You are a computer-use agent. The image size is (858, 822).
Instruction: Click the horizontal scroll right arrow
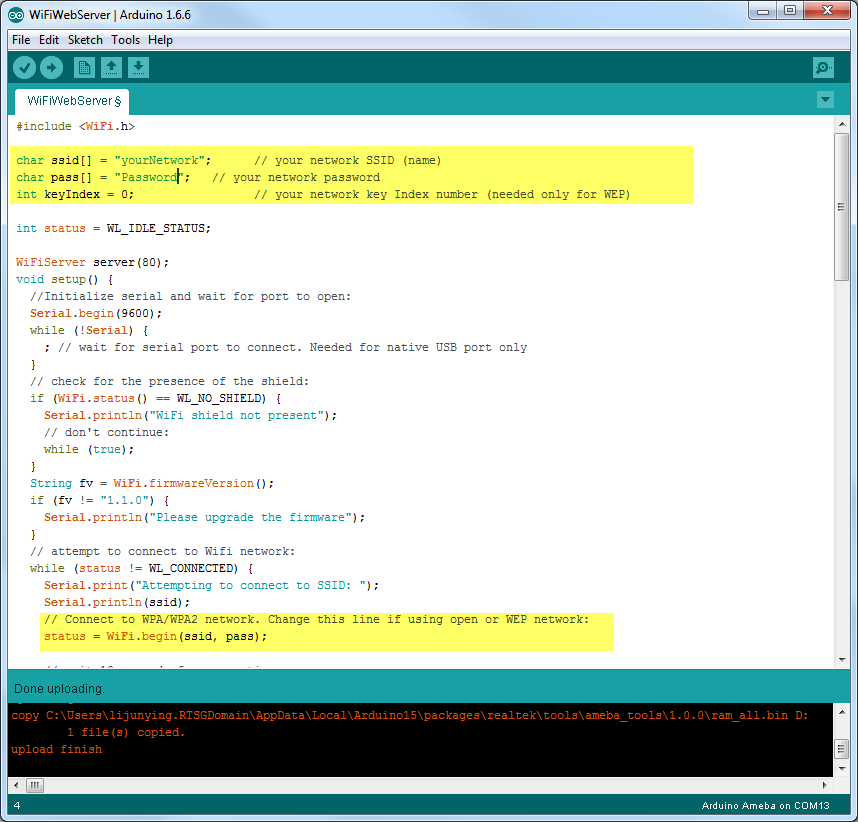click(825, 785)
